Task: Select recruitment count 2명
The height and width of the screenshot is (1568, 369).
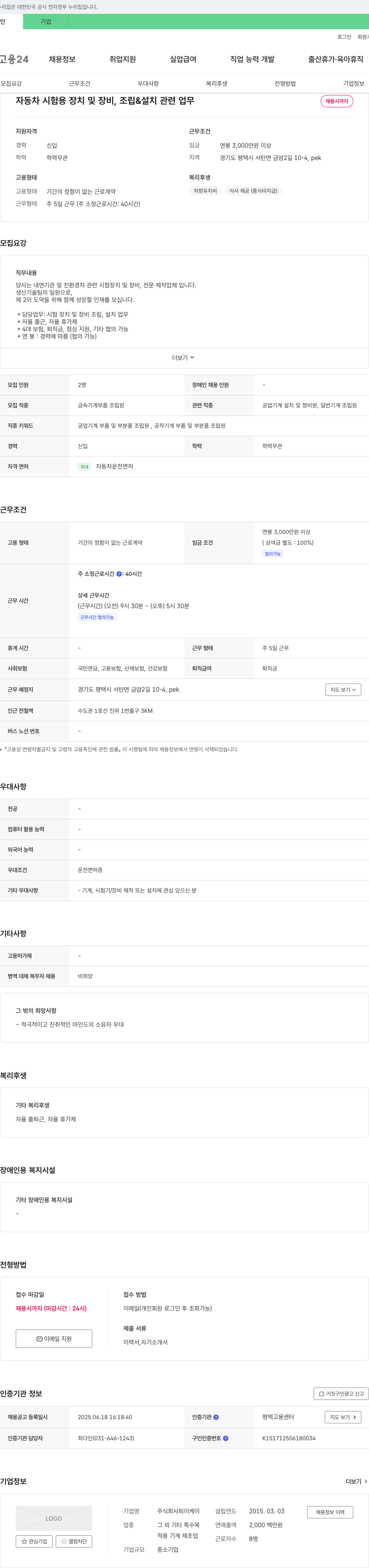Action: tap(82, 385)
